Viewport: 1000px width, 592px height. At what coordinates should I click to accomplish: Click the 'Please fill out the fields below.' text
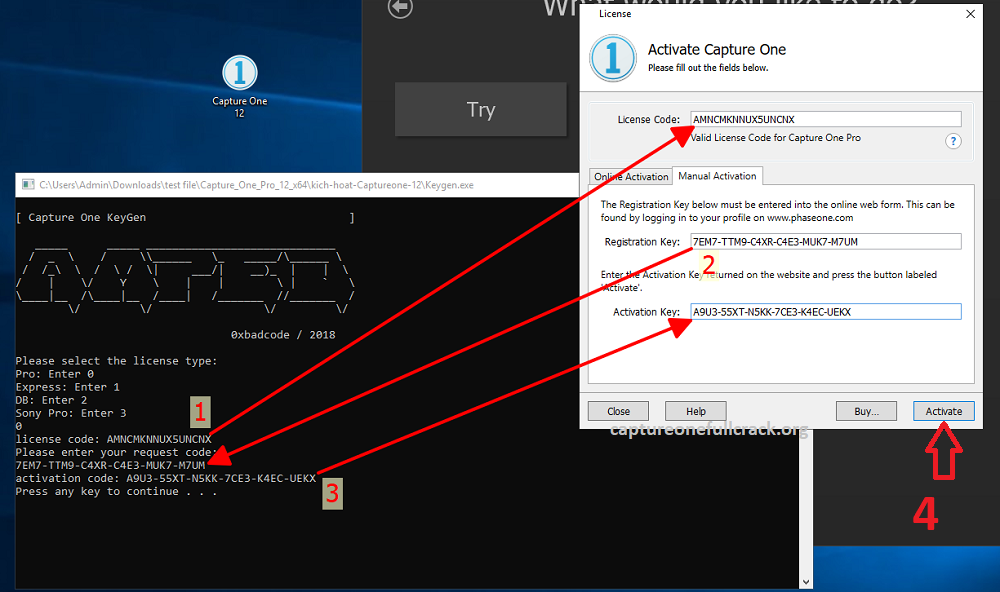tap(708, 68)
